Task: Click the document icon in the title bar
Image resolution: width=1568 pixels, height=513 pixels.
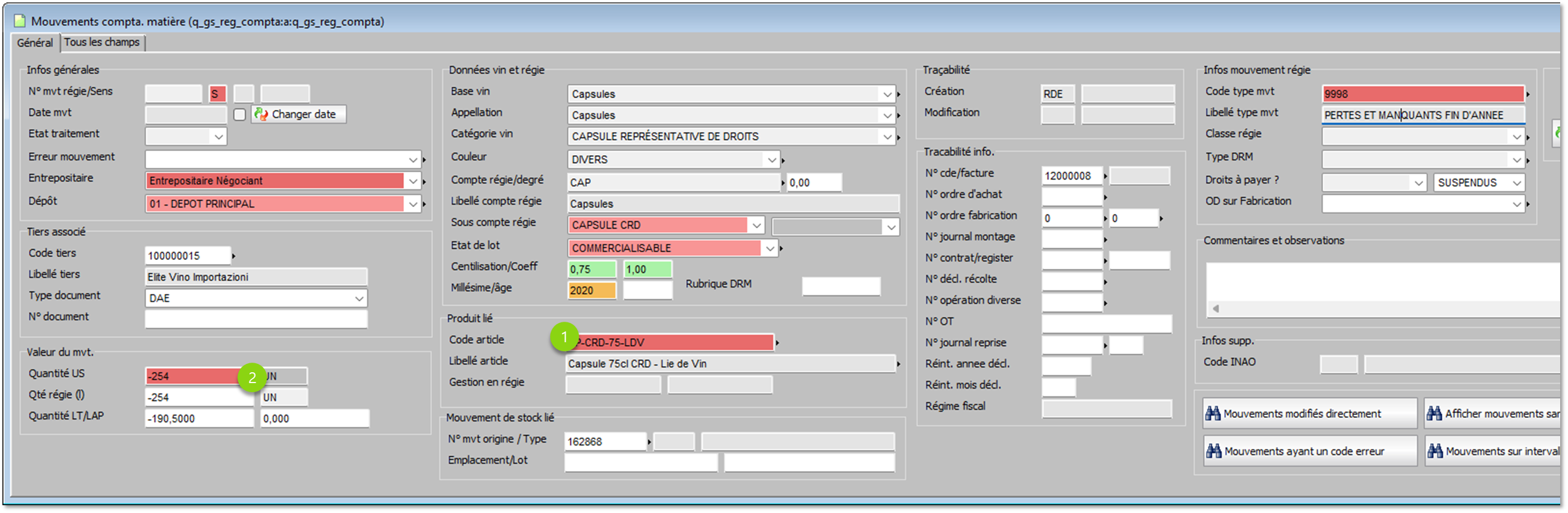Action: [x=19, y=21]
